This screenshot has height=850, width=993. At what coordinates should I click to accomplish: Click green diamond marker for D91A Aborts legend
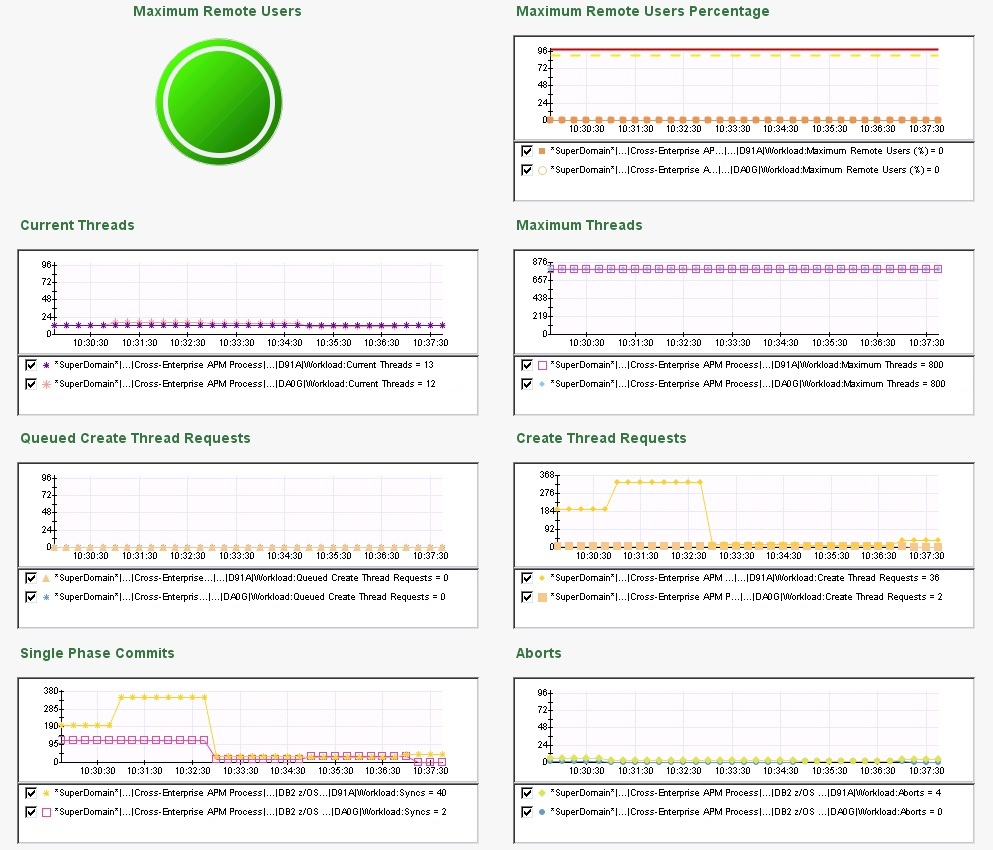tap(542, 792)
